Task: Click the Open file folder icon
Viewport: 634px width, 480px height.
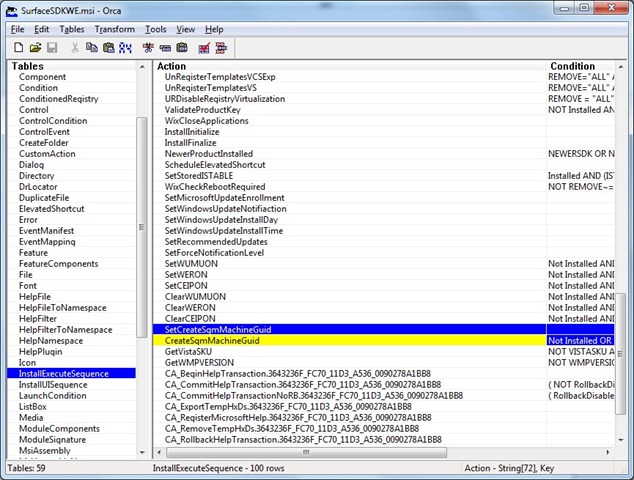Action: click(35, 48)
